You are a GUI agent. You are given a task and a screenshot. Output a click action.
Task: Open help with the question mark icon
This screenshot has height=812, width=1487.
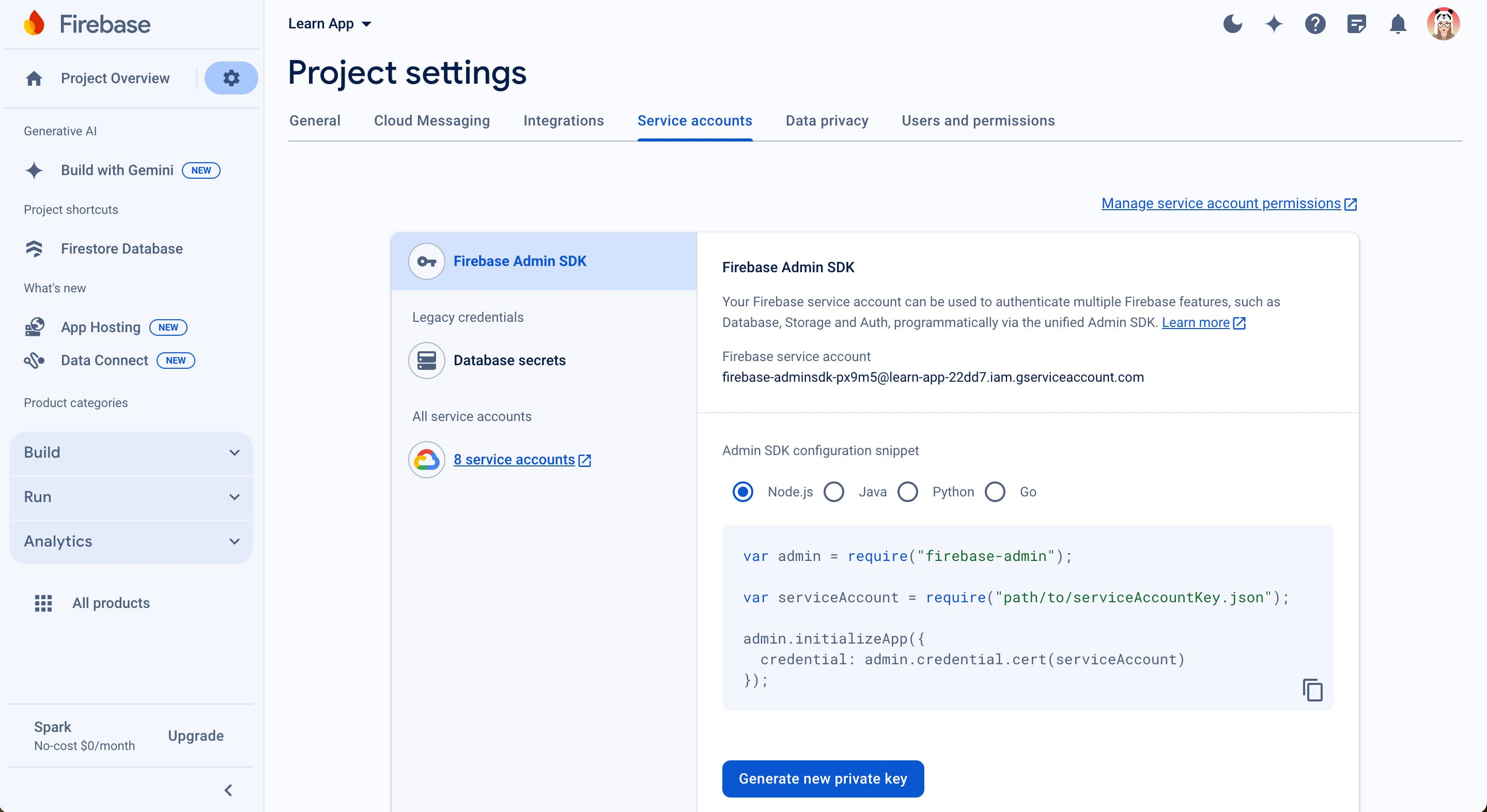coord(1315,24)
